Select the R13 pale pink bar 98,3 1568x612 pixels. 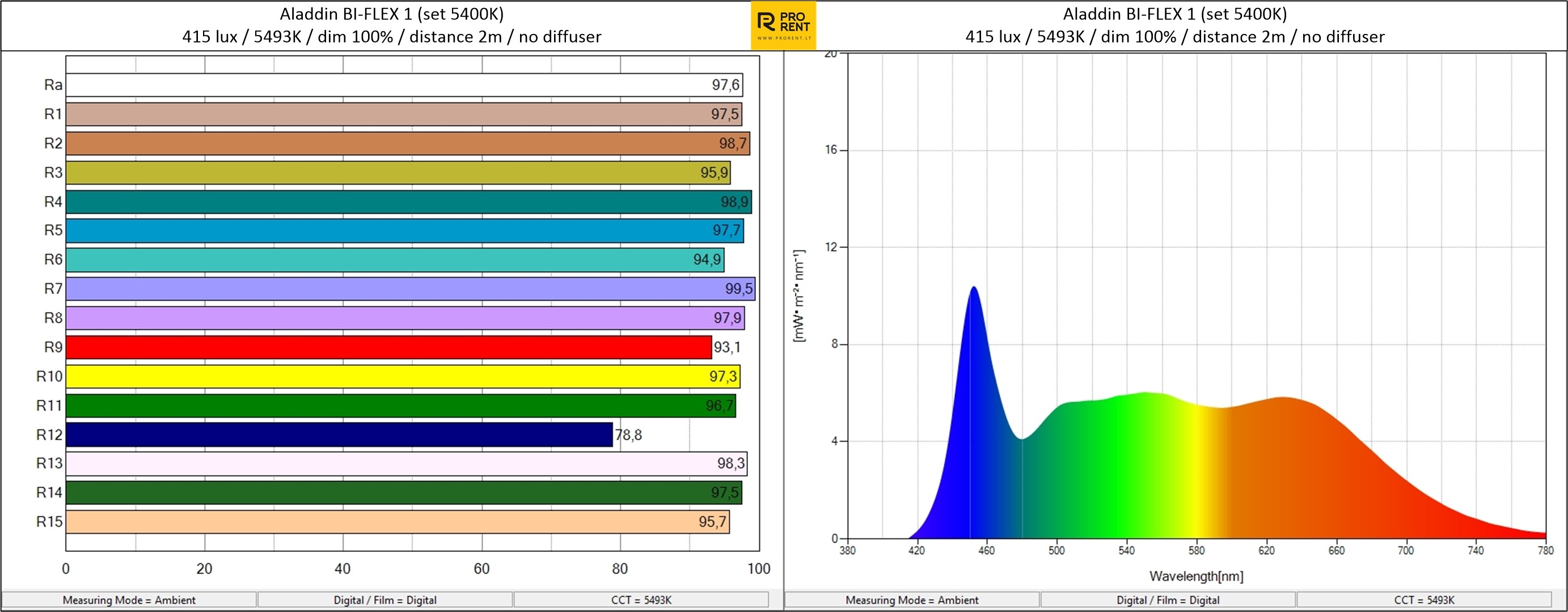407,463
